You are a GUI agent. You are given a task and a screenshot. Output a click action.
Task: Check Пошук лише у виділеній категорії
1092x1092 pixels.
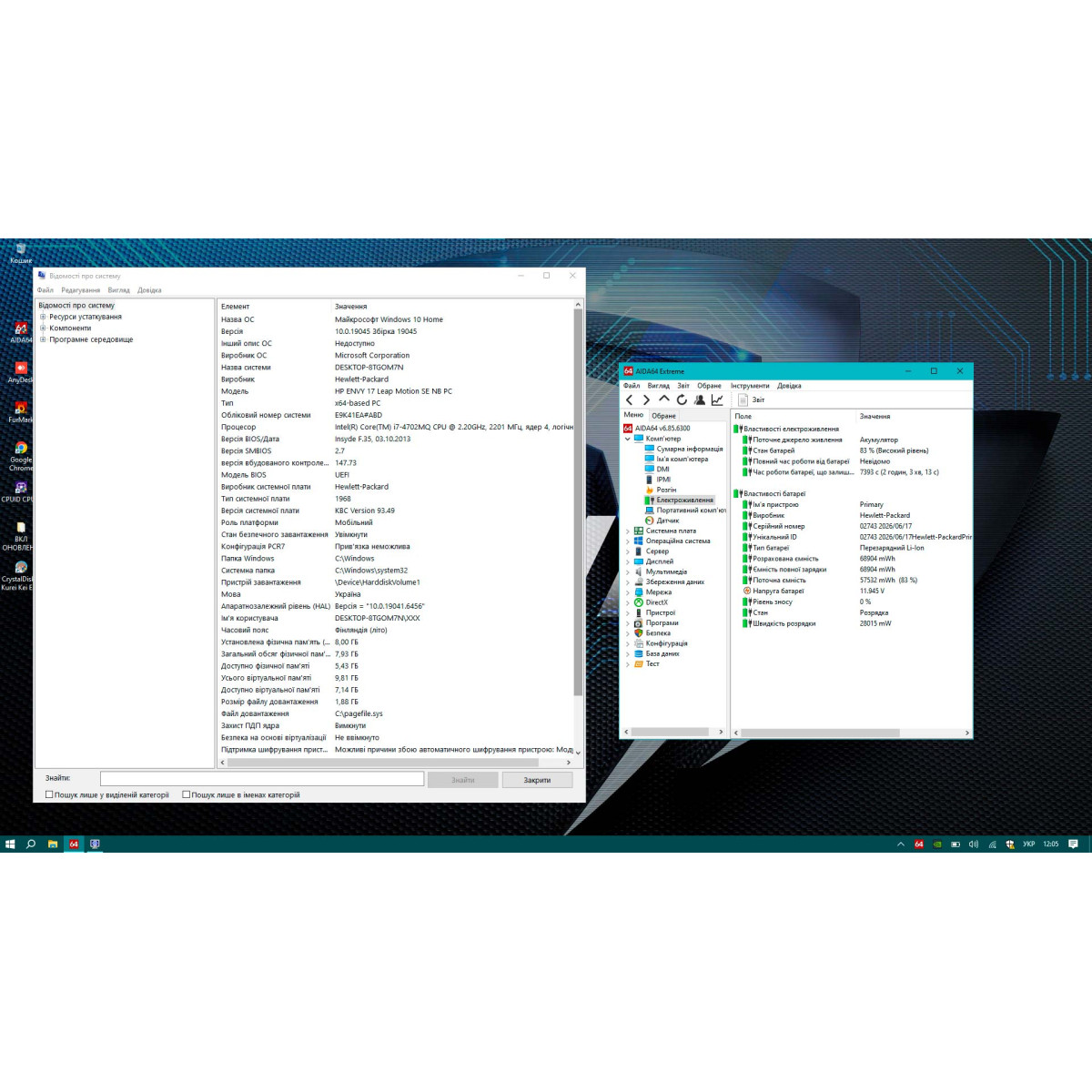pos(49,794)
